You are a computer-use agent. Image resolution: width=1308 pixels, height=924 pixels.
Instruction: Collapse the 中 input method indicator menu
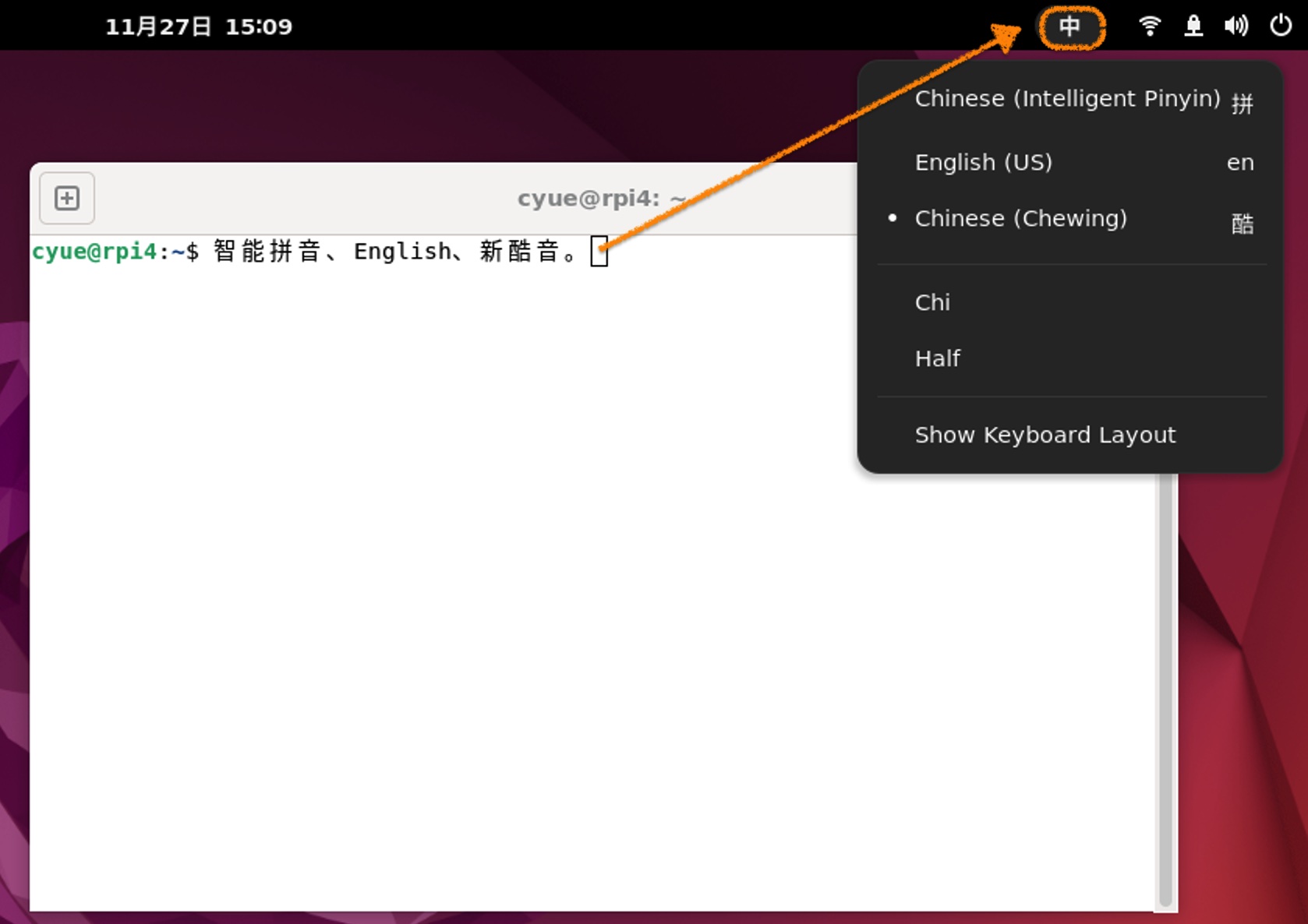[x=1070, y=26]
